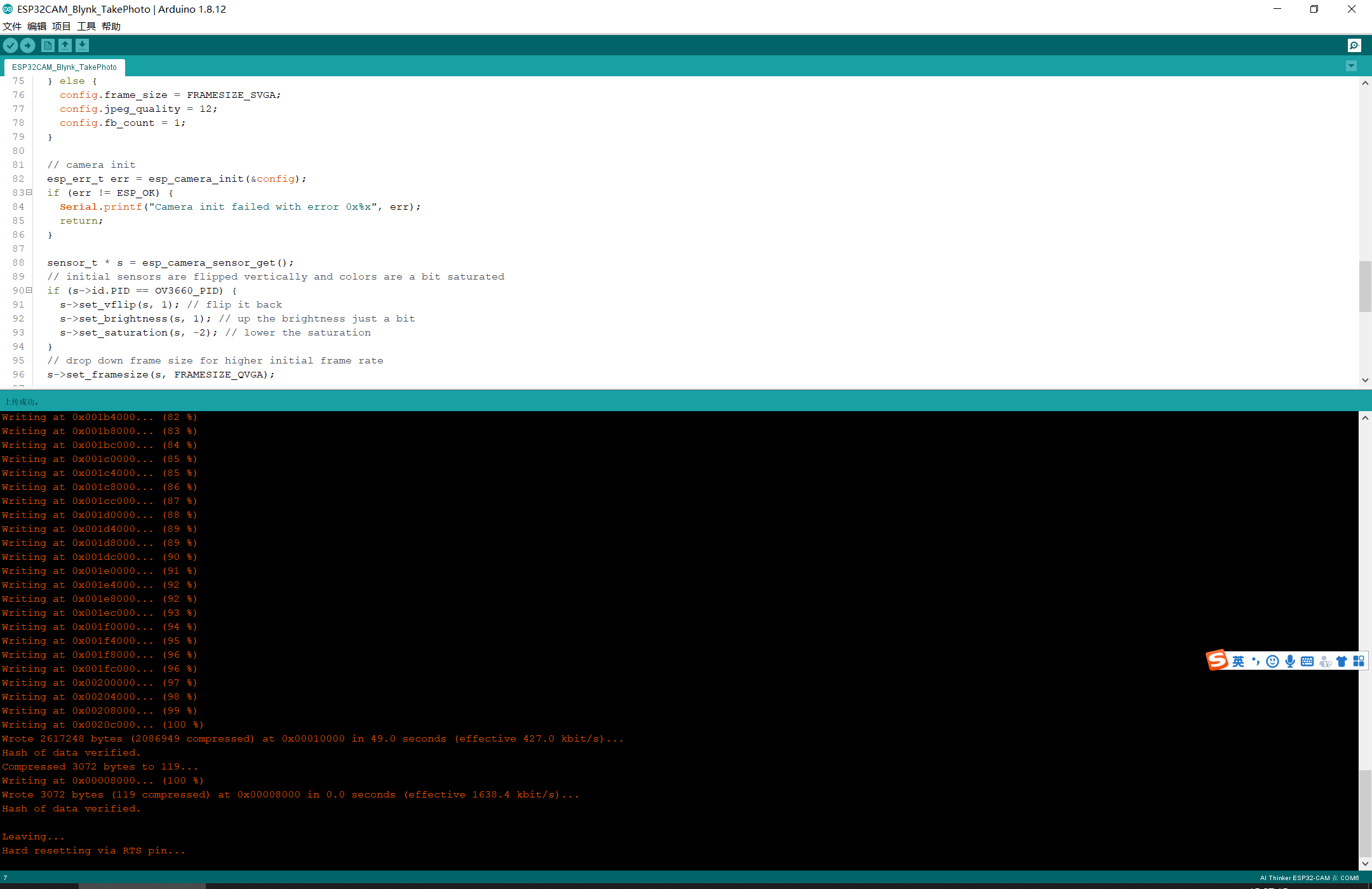Select the ESP32CAM_Blynk_TakePhoto tab

click(64, 67)
